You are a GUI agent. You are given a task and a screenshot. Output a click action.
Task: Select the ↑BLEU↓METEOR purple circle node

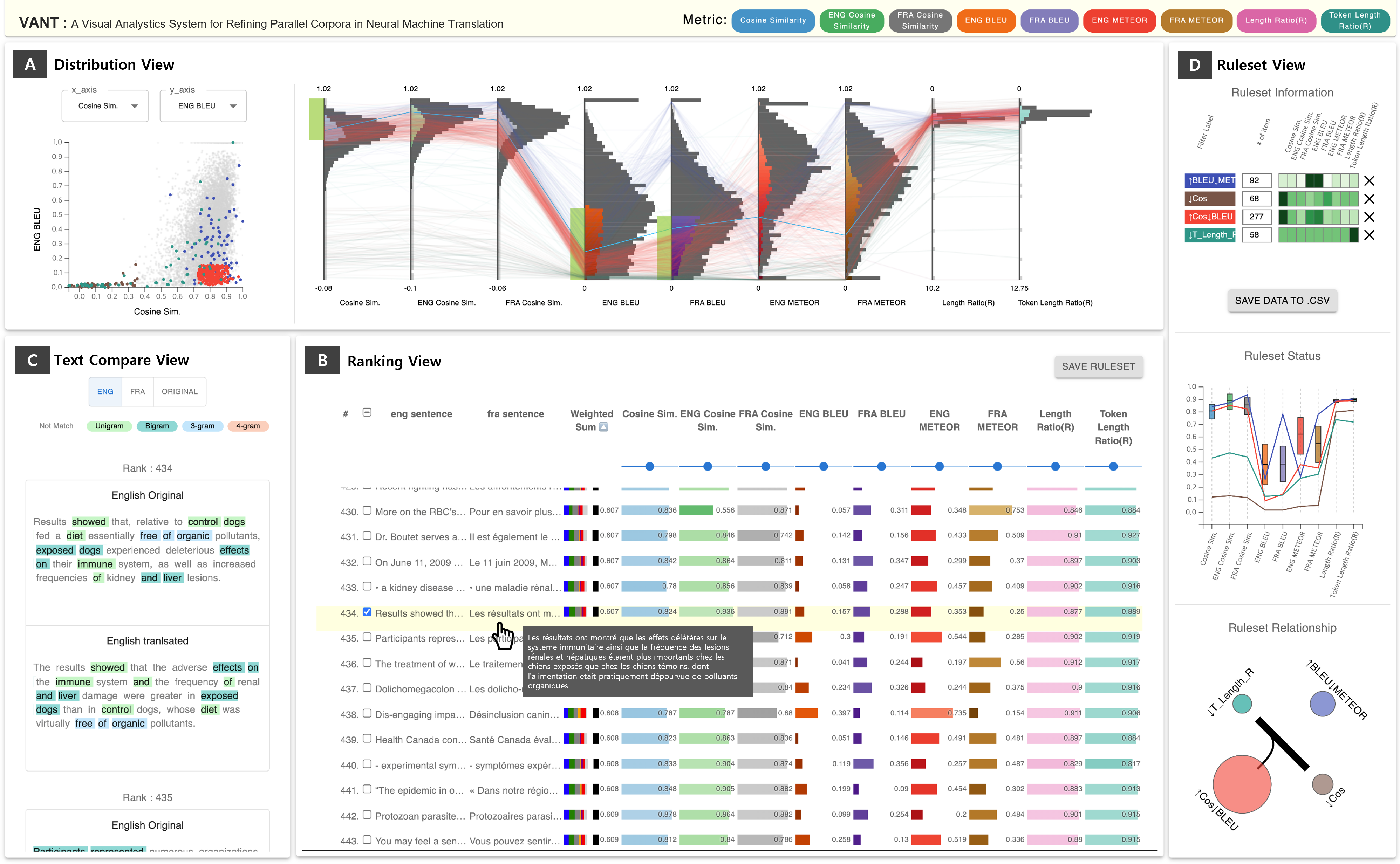tap(1322, 704)
